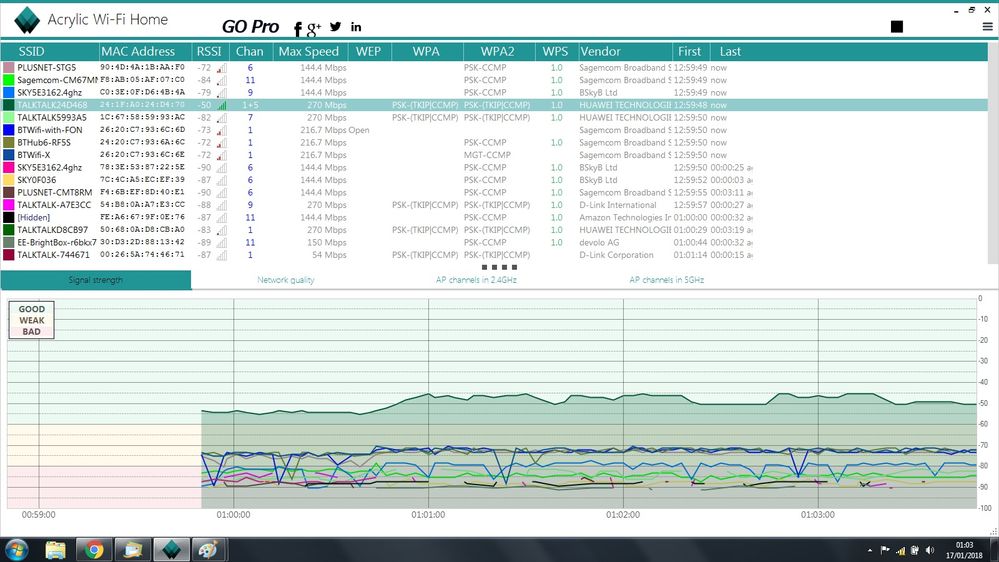The image size is (999, 562).
Task: Sort the list by the Vendor column
Action: click(x=600, y=52)
